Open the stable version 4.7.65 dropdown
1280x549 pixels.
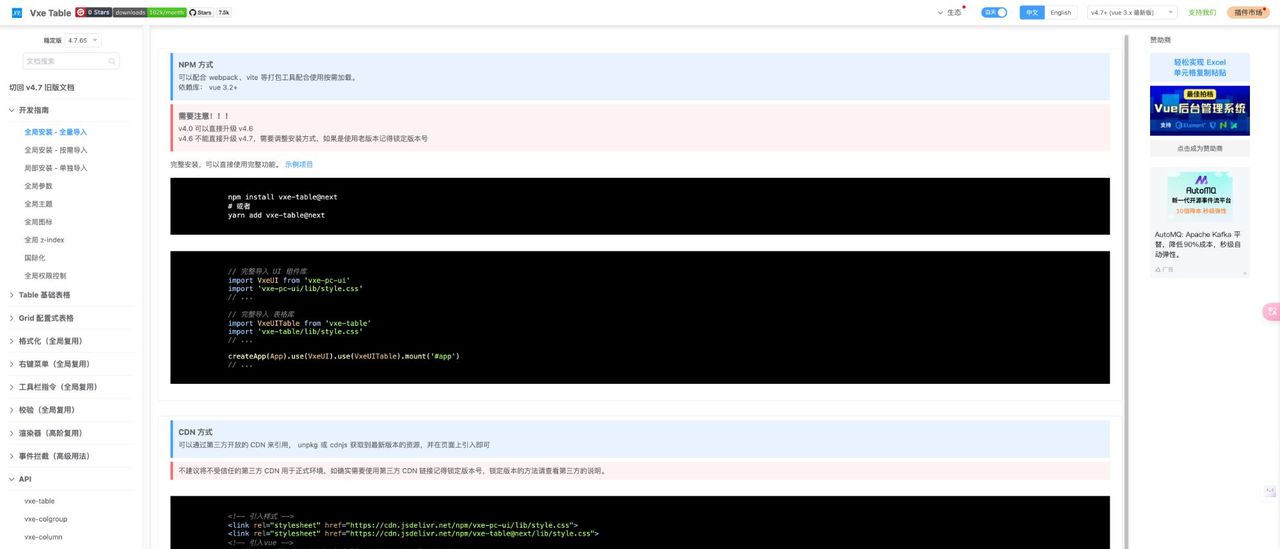[83, 40]
